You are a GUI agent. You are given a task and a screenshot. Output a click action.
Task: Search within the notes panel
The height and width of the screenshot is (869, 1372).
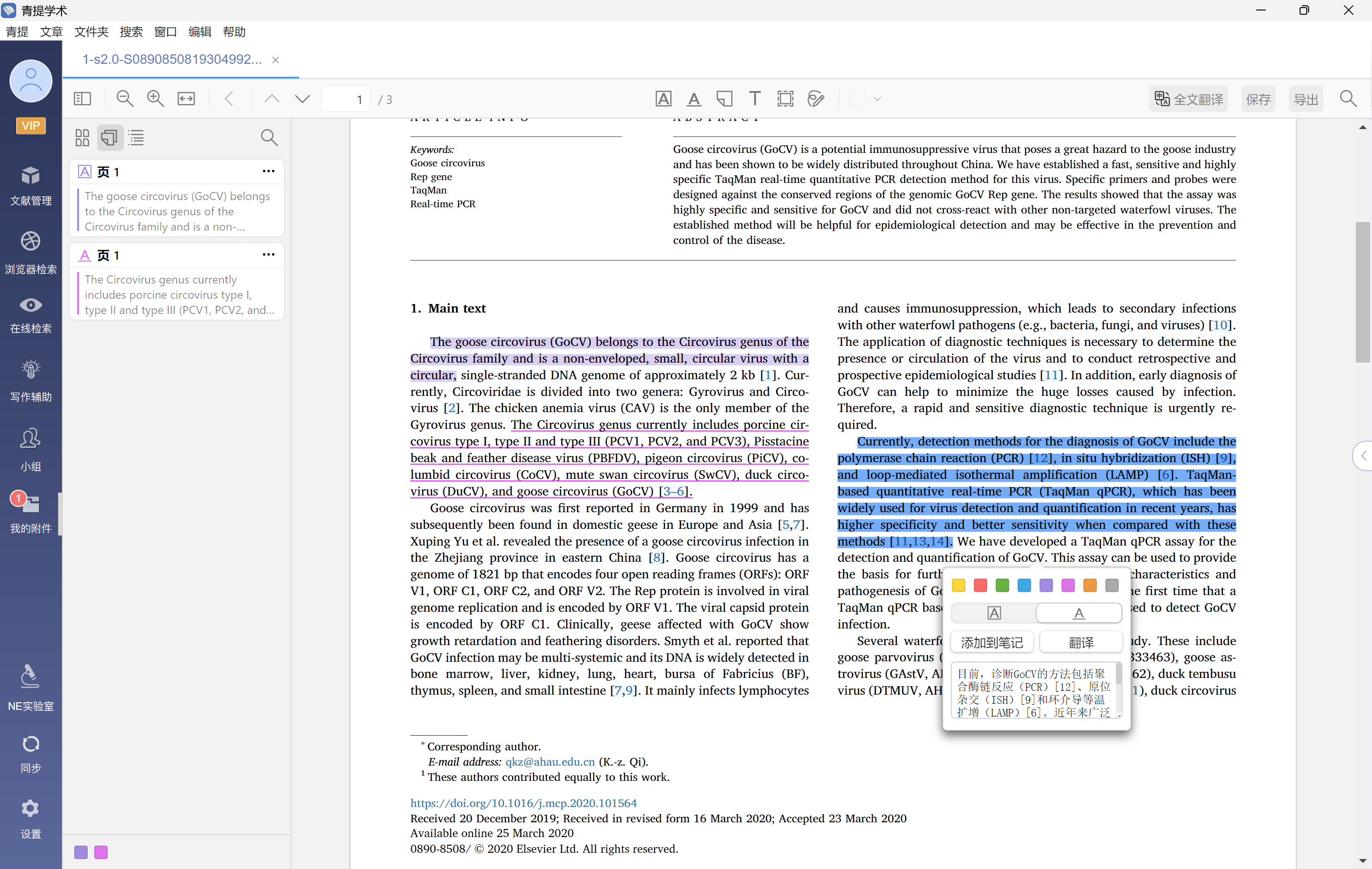(269, 137)
